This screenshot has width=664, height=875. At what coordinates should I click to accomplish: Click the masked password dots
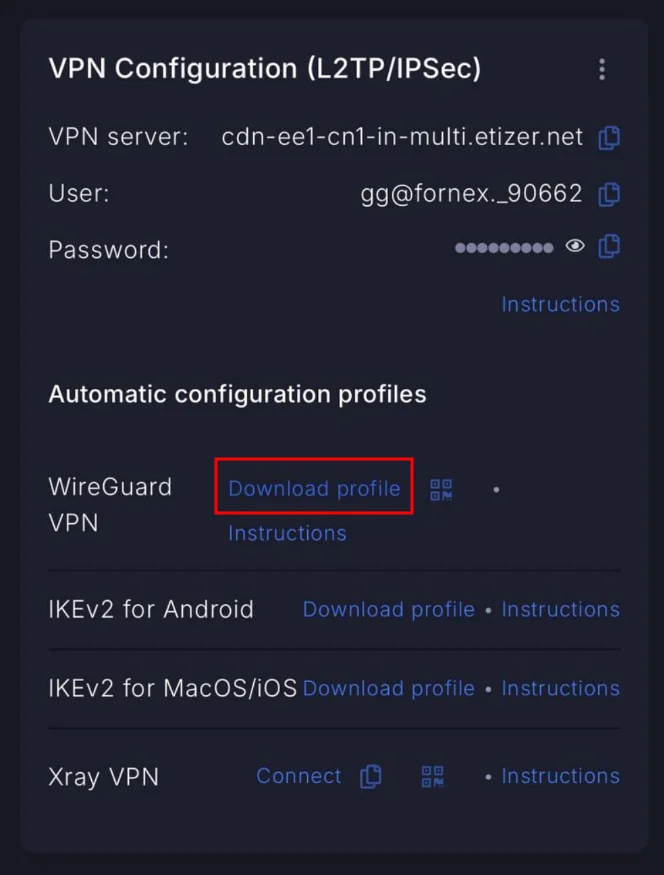504,247
